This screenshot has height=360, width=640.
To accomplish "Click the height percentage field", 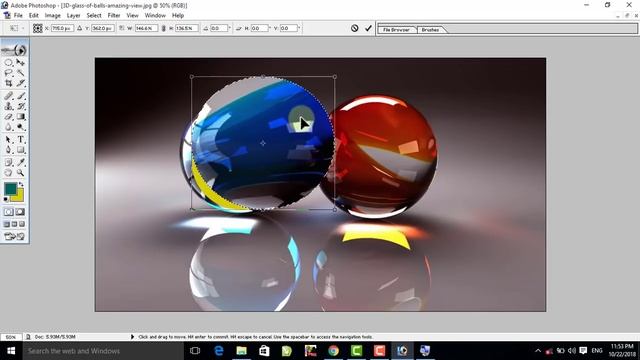I will (187, 28).
